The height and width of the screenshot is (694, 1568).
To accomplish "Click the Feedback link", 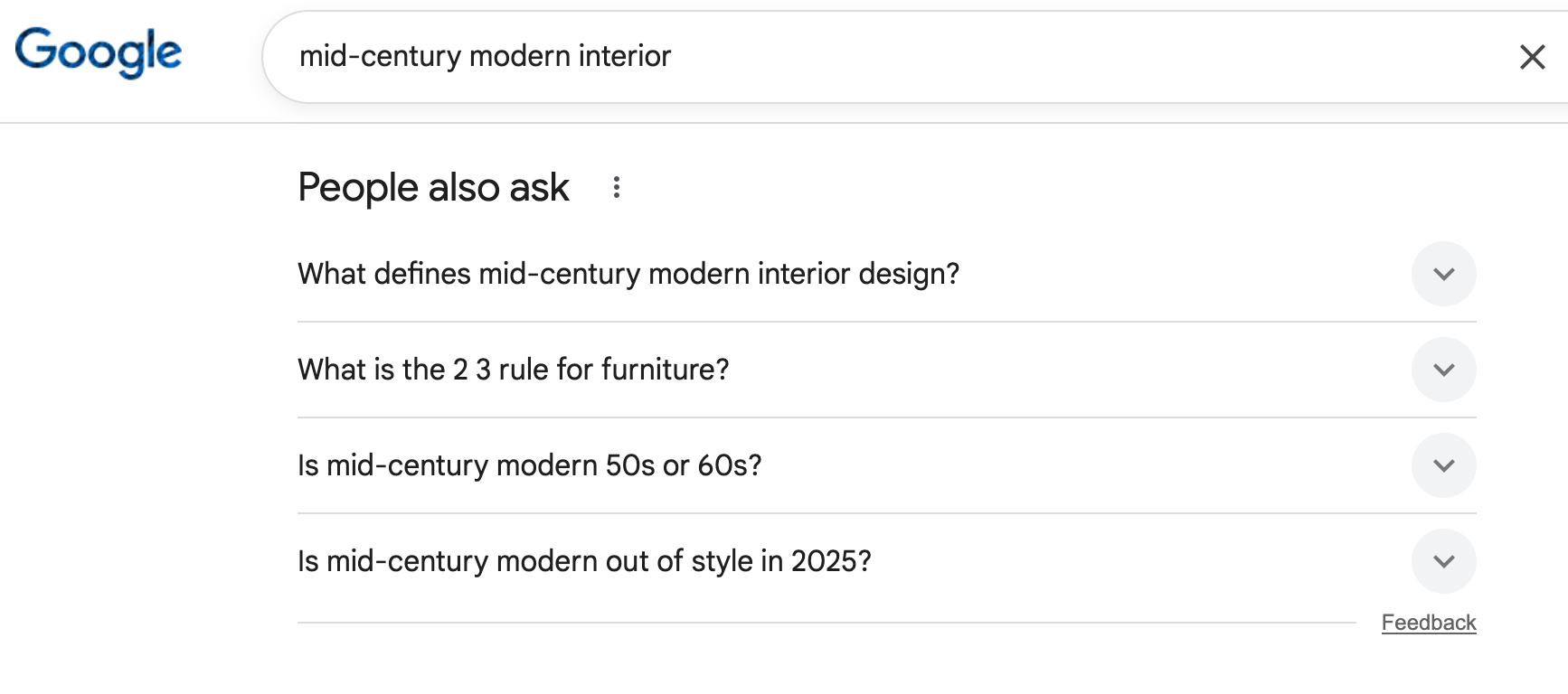I will [1428, 623].
